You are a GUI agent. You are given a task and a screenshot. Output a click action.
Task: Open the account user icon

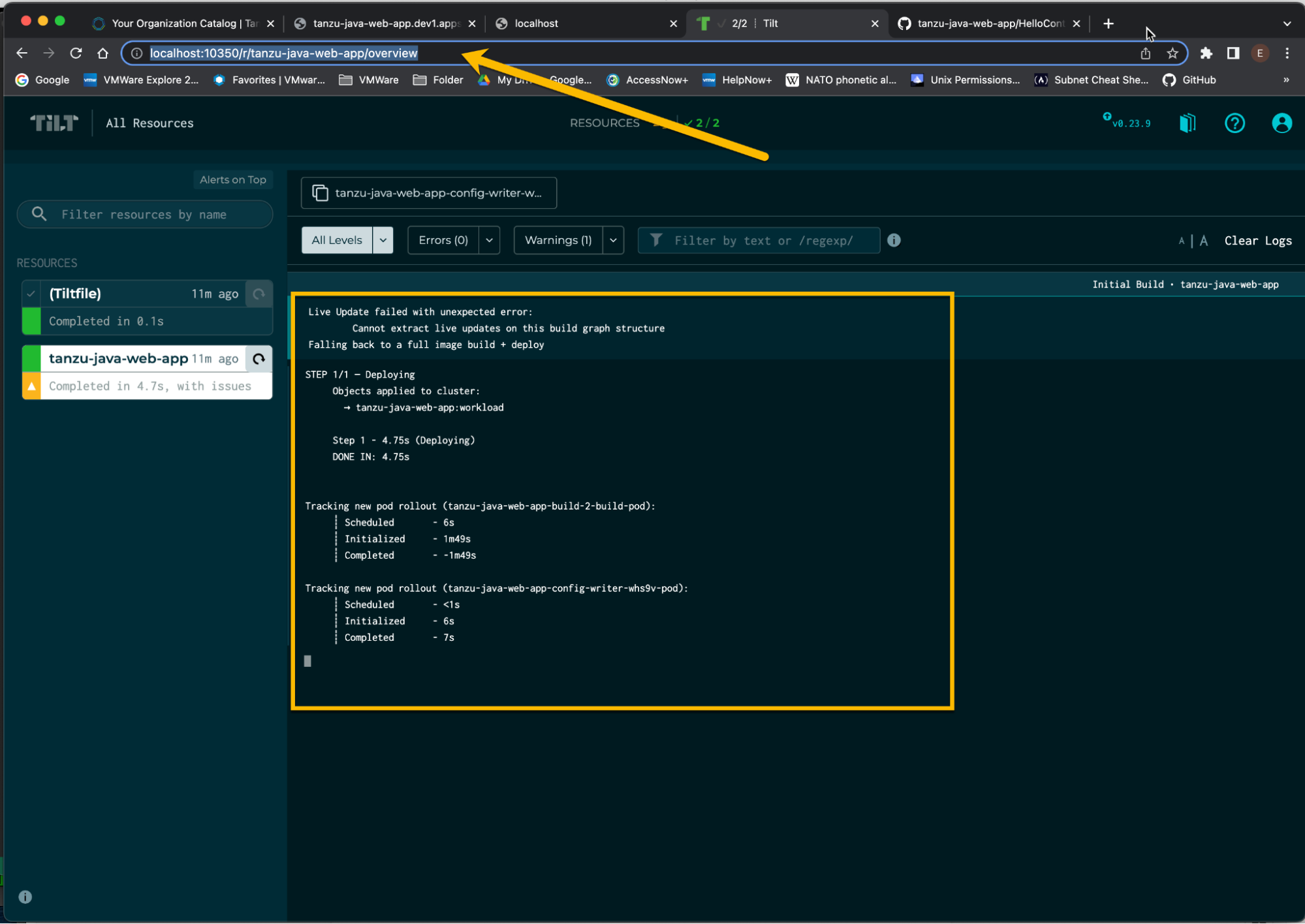click(x=1281, y=123)
